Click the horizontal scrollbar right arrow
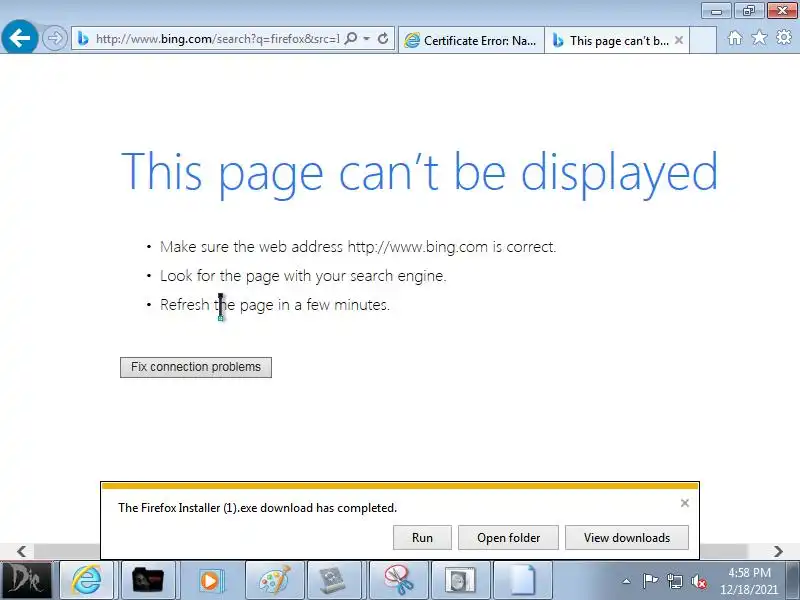The image size is (800, 600). click(778, 551)
